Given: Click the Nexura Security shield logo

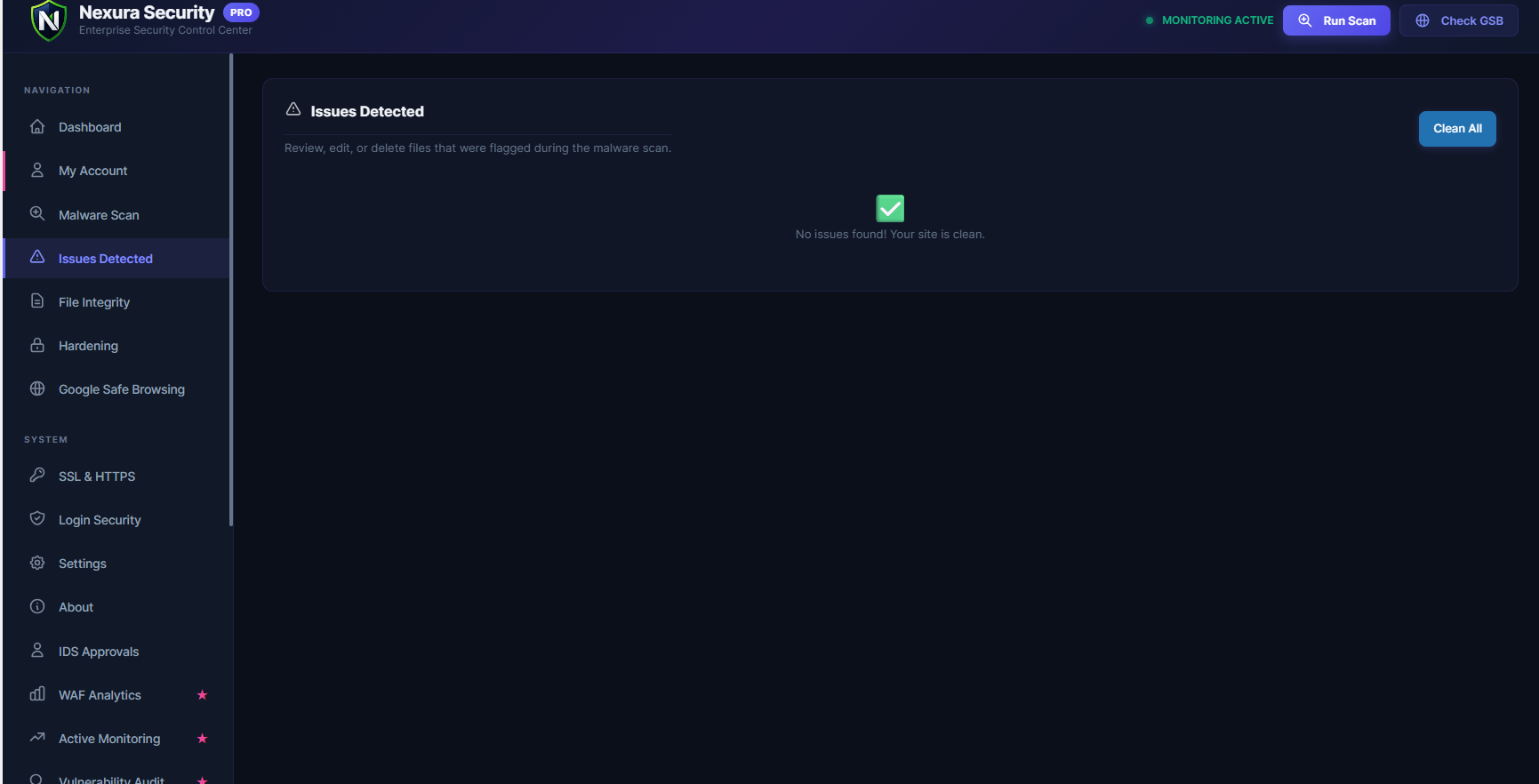Looking at the screenshot, I should click(49, 20).
